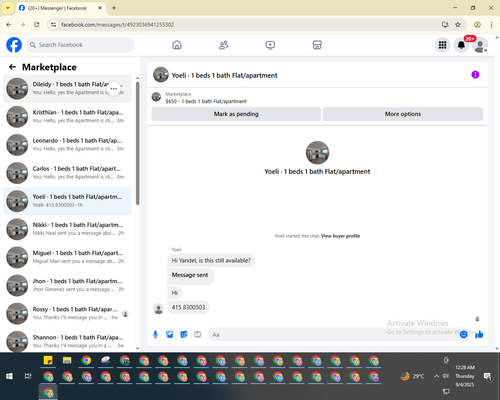
Task: Click the large listing avatar in chat center
Action: 317,153
